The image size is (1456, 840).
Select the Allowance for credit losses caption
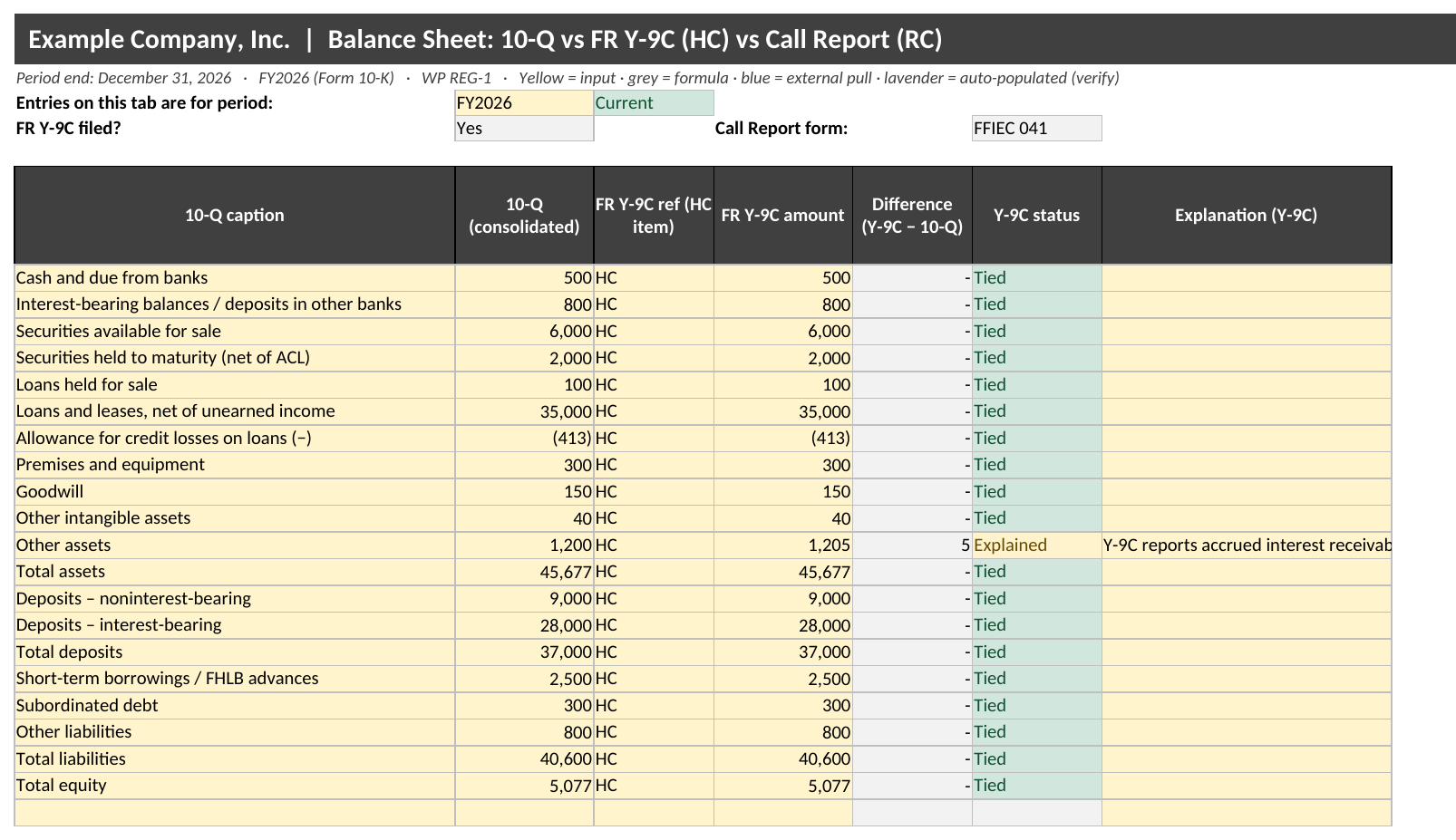point(235,439)
